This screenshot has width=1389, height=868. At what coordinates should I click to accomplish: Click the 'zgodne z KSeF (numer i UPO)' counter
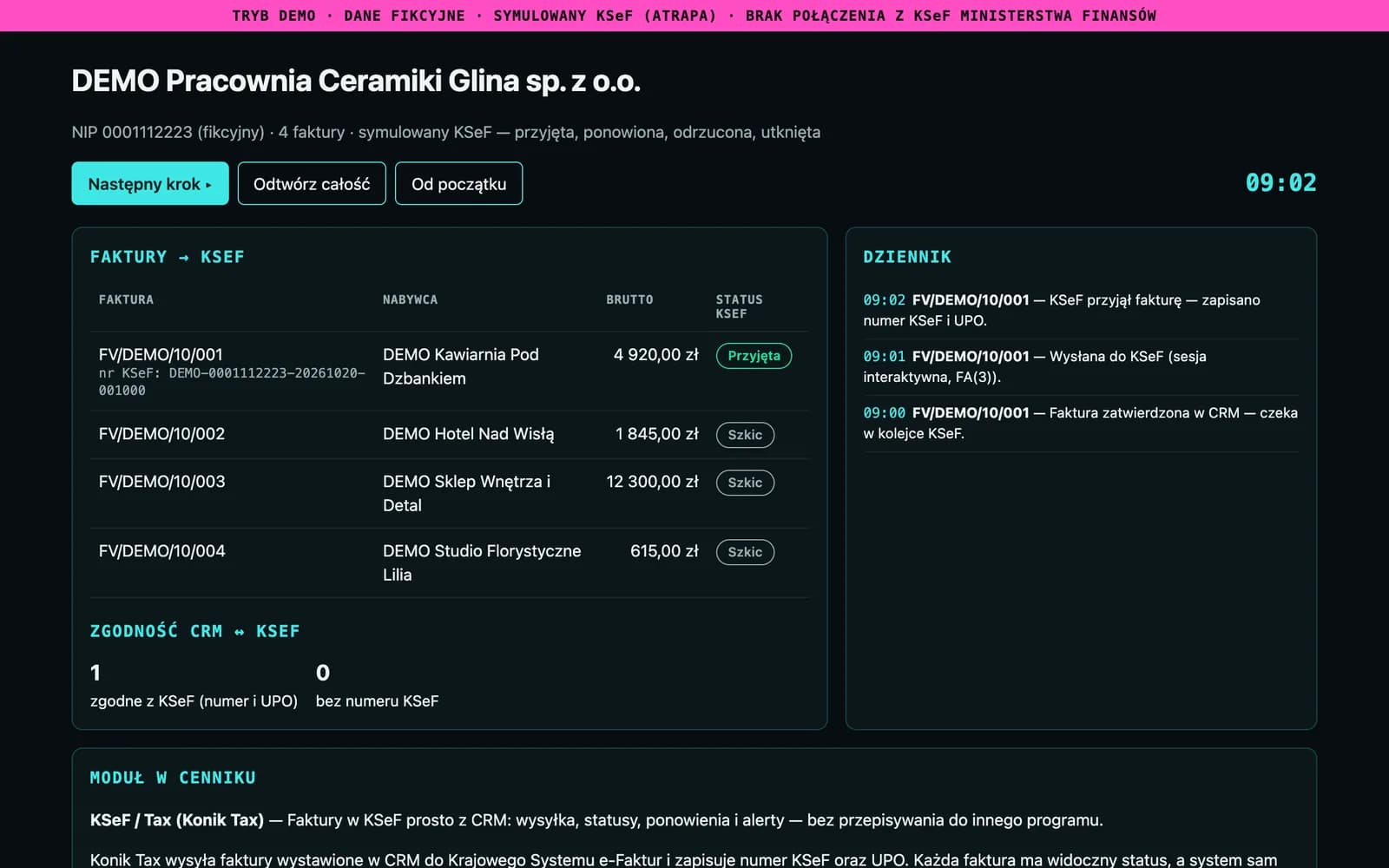pyautogui.click(x=194, y=686)
